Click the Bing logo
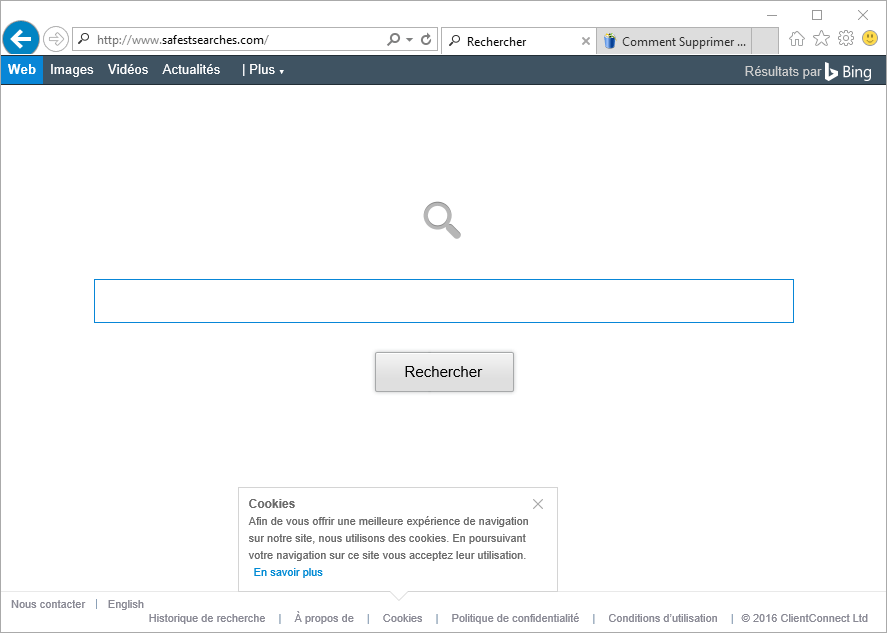 pyautogui.click(x=848, y=72)
